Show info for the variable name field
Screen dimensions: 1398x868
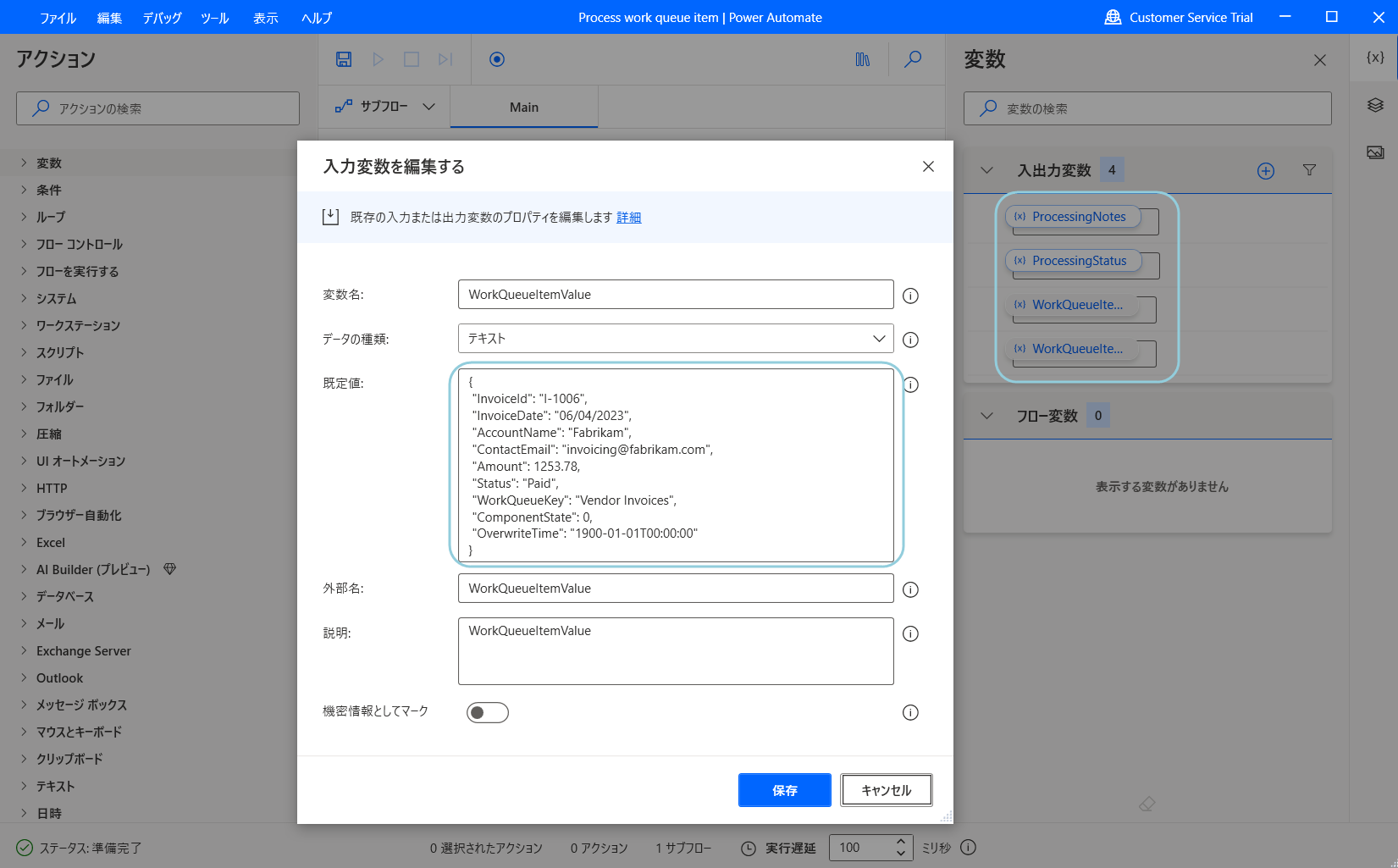click(x=910, y=296)
